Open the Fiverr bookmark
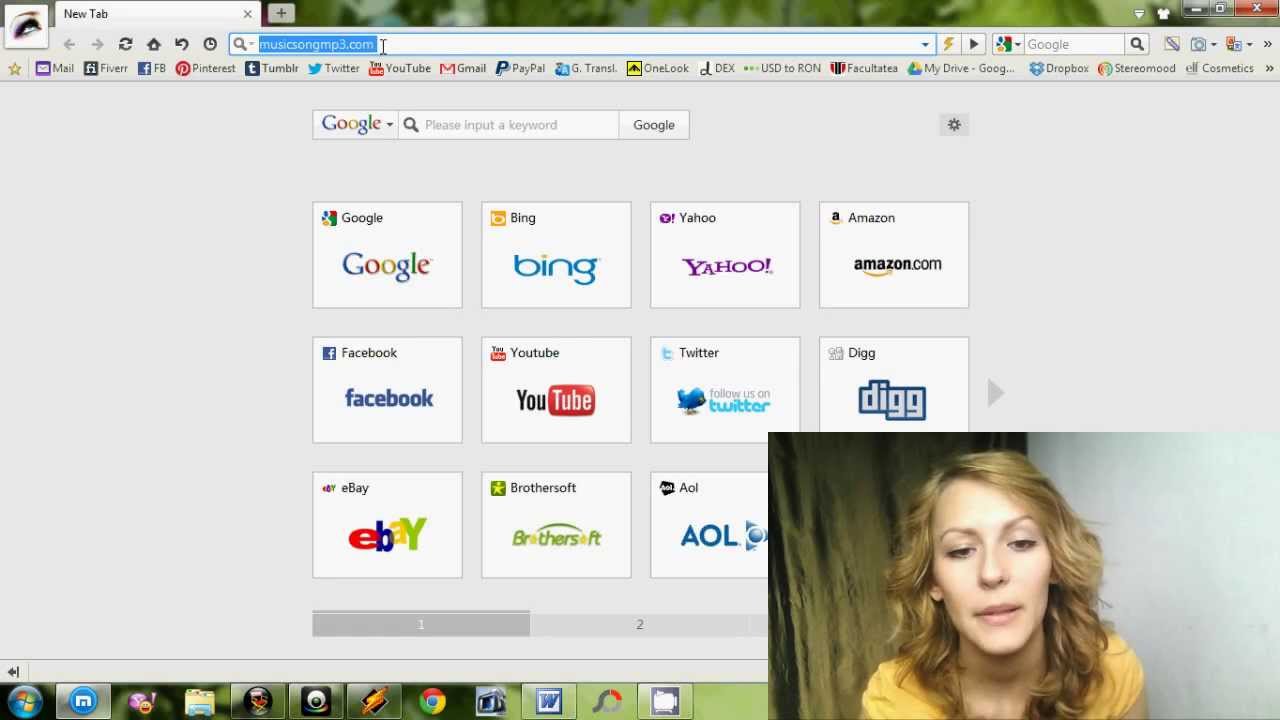Screen dimensions: 1280x720 pos(106,68)
